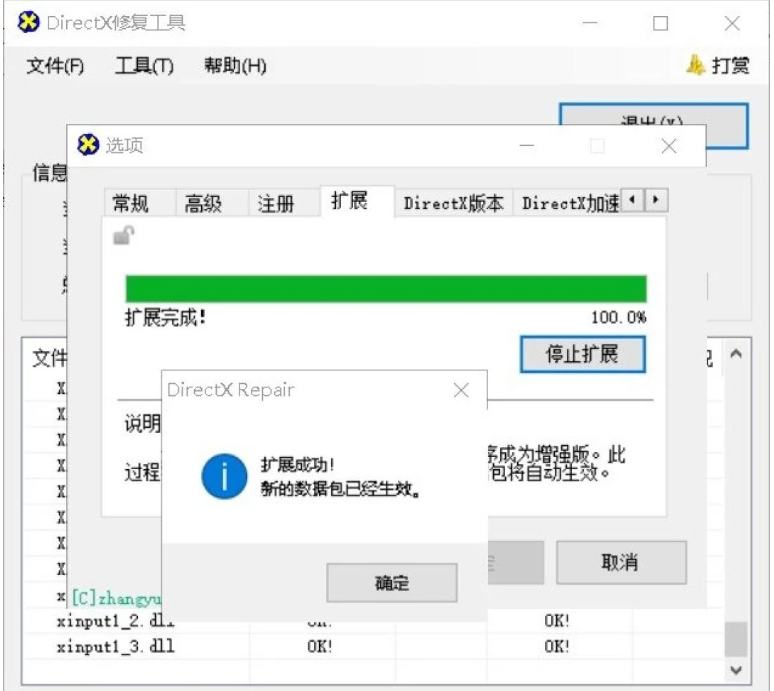Switch to the 常规 tab
This screenshot has width=774, height=691.
(130, 203)
